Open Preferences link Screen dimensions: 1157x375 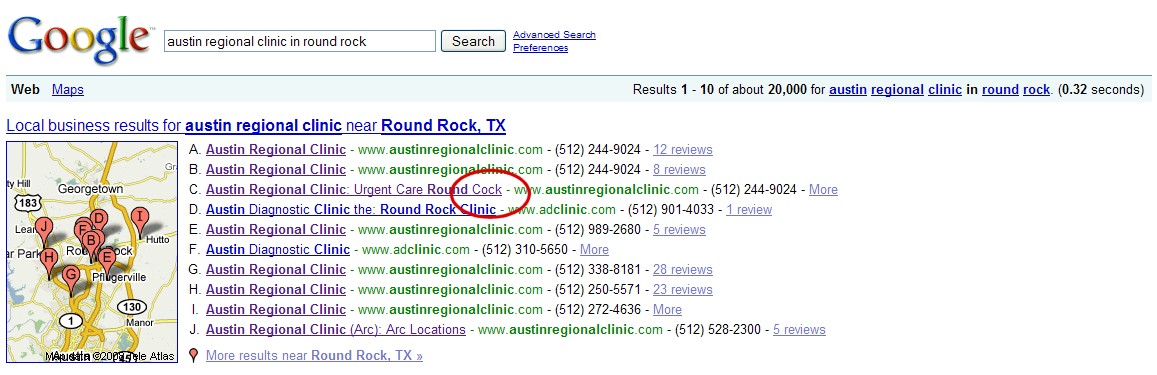point(540,48)
